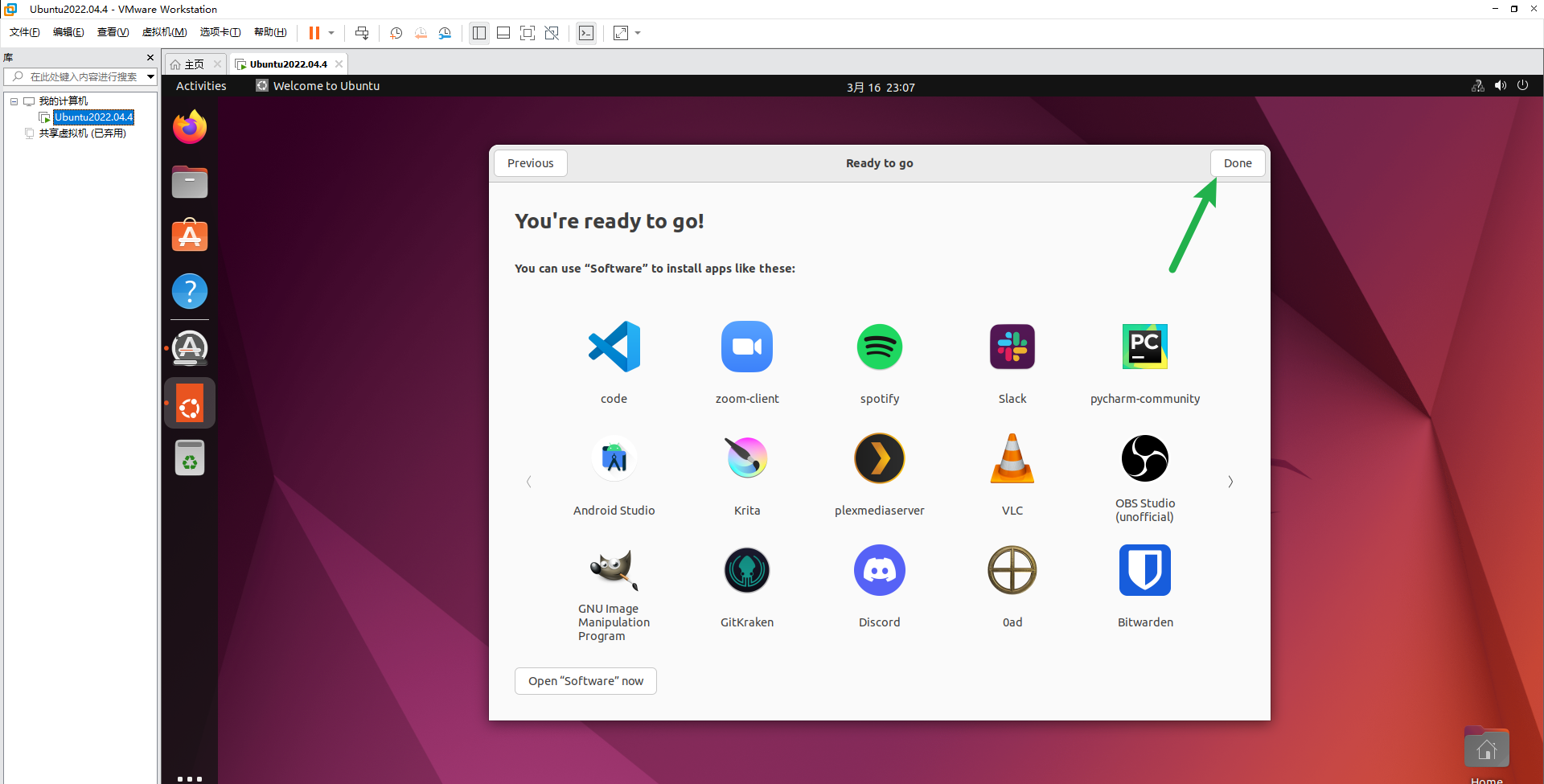Show applications grid in the dock
Image resolution: width=1544 pixels, height=784 pixels.
190,778
